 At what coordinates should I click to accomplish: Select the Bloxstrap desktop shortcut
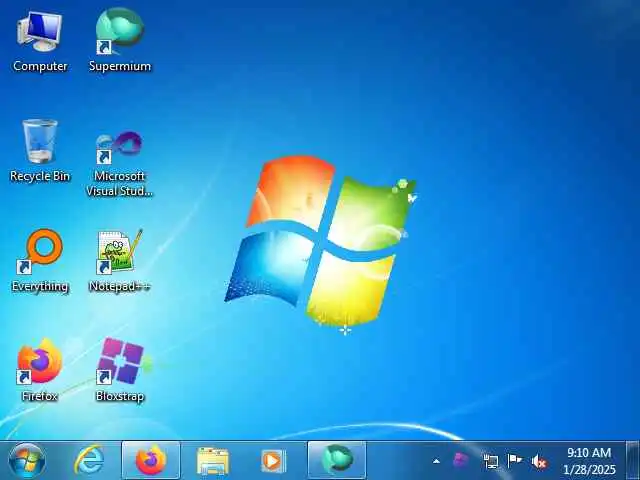(x=120, y=371)
